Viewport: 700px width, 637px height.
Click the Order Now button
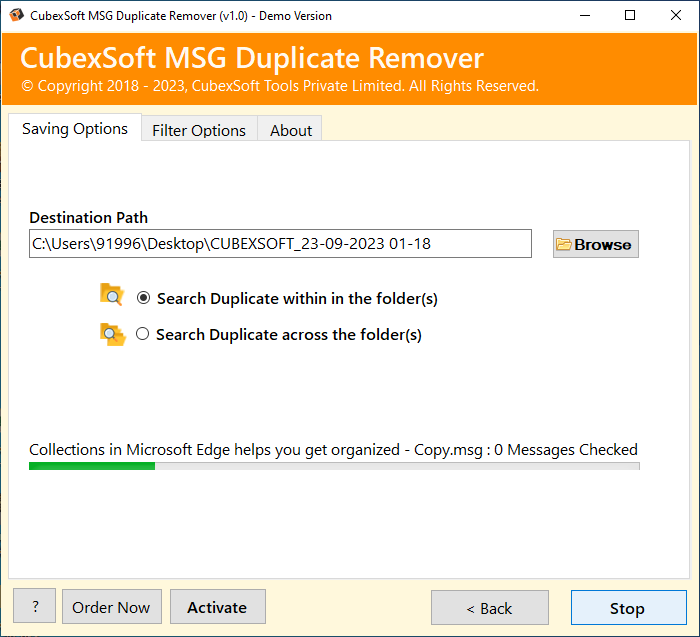coord(111,607)
